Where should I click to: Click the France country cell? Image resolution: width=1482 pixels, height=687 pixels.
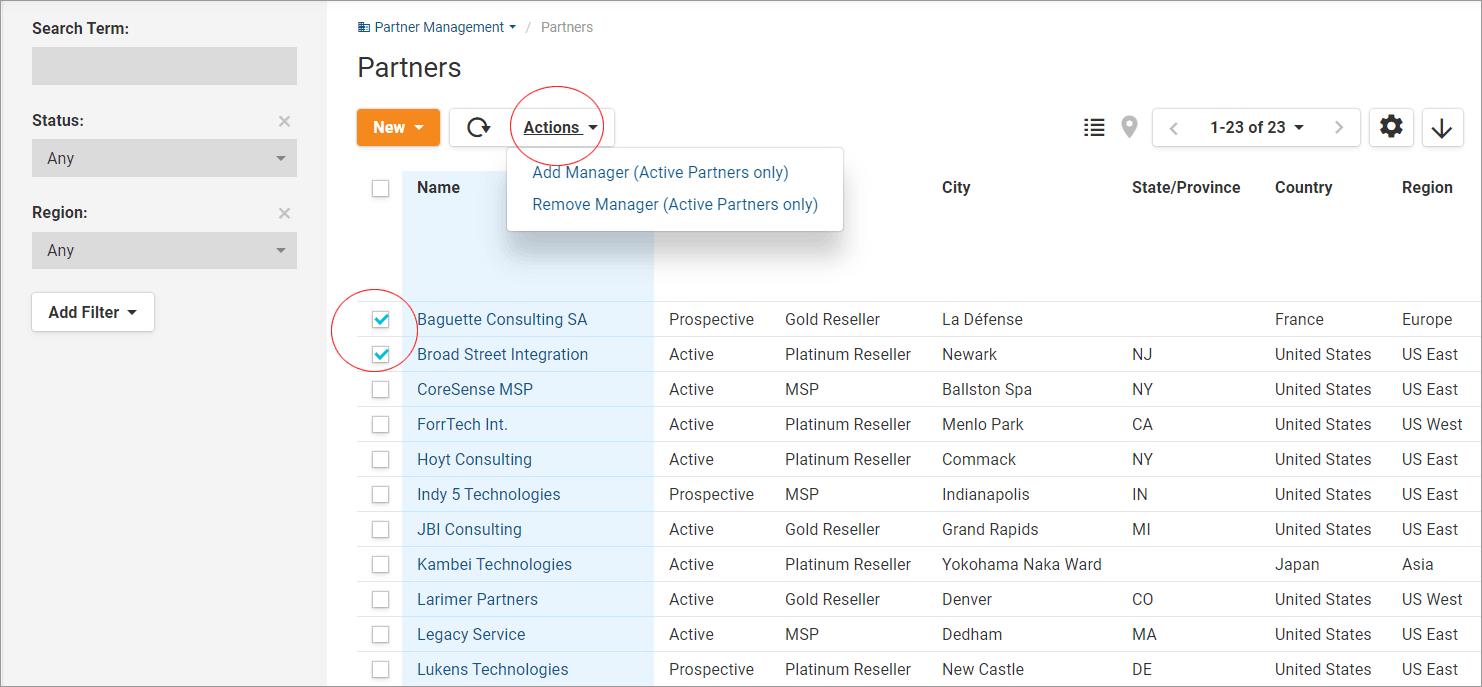(x=1299, y=319)
